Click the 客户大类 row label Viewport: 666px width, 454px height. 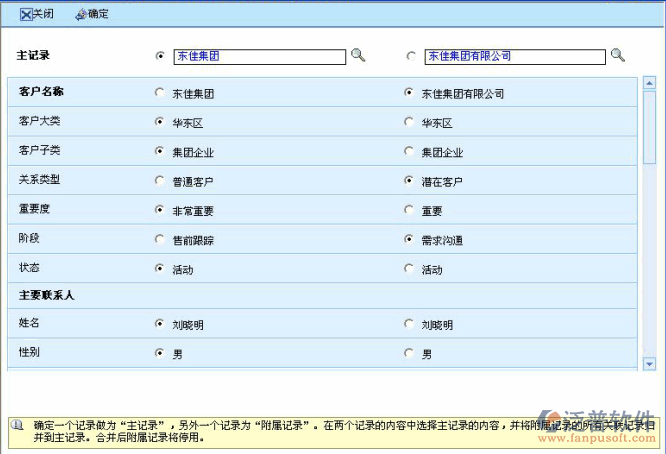(40, 121)
